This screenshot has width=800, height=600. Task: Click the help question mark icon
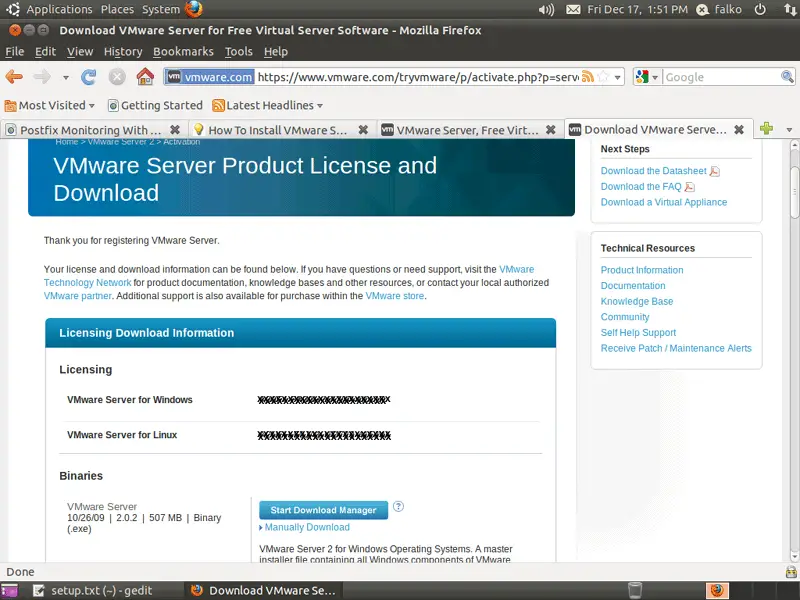(398, 506)
